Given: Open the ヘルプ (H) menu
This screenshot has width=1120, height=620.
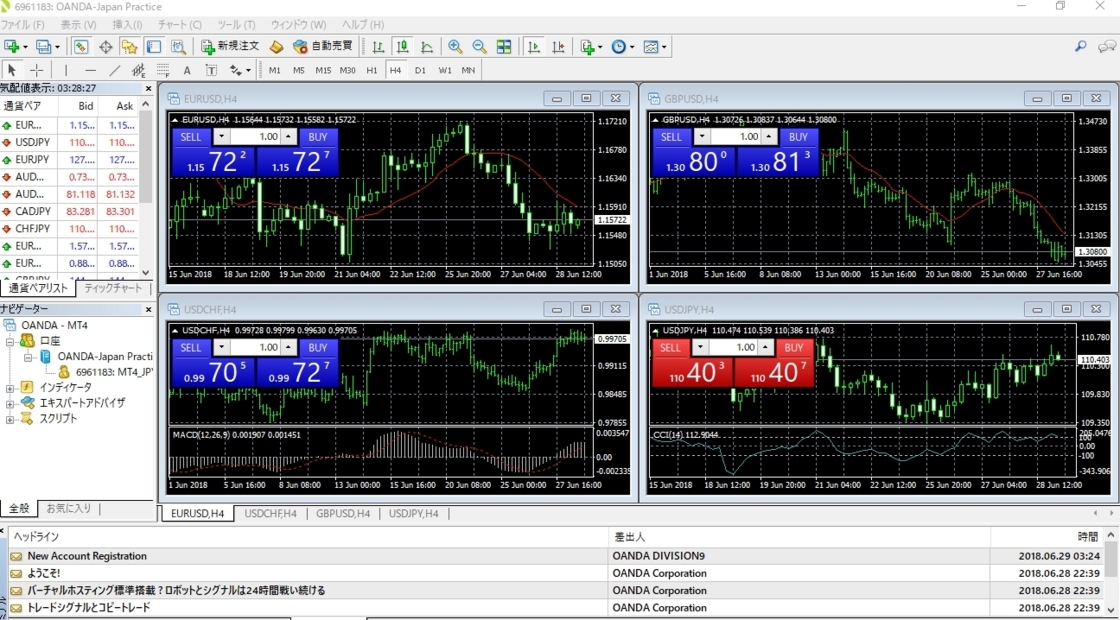Looking at the screenshot, I should click(363, 24).
